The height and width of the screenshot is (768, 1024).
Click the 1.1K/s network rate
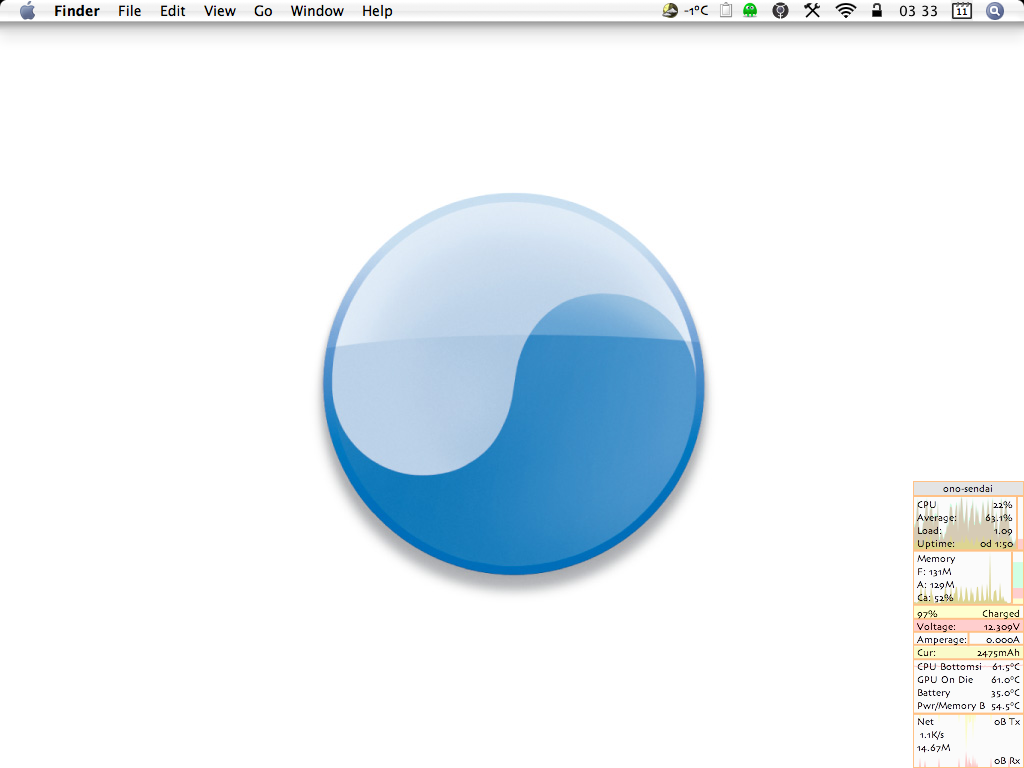[932, 735]
